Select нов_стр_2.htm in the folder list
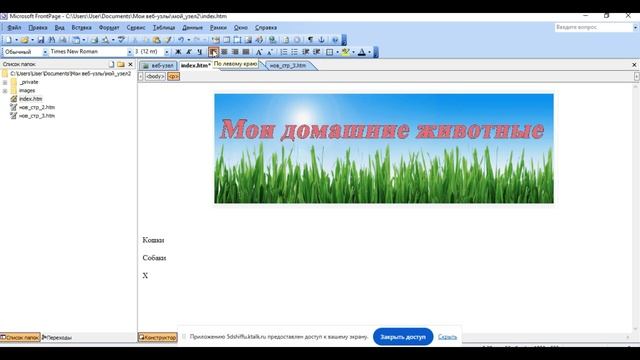Image resolution: width=640 pixels, height=360 pixels. tap(37, 107)
